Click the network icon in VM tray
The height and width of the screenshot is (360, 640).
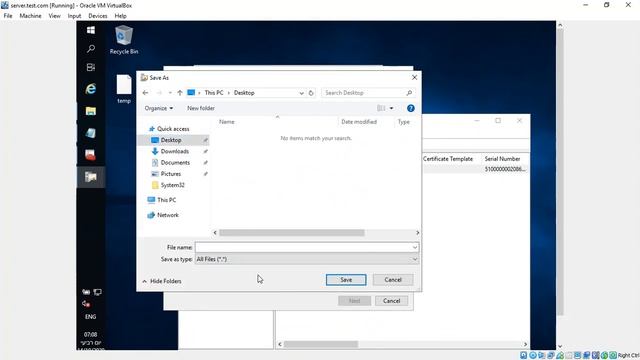pyautogui.click(x=98, y=292)
